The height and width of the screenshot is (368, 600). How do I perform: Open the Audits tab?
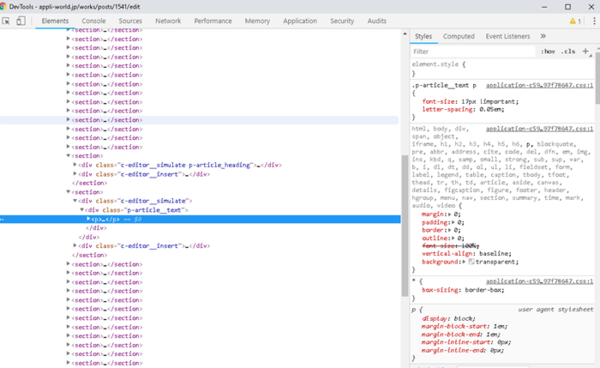point(377,21)
